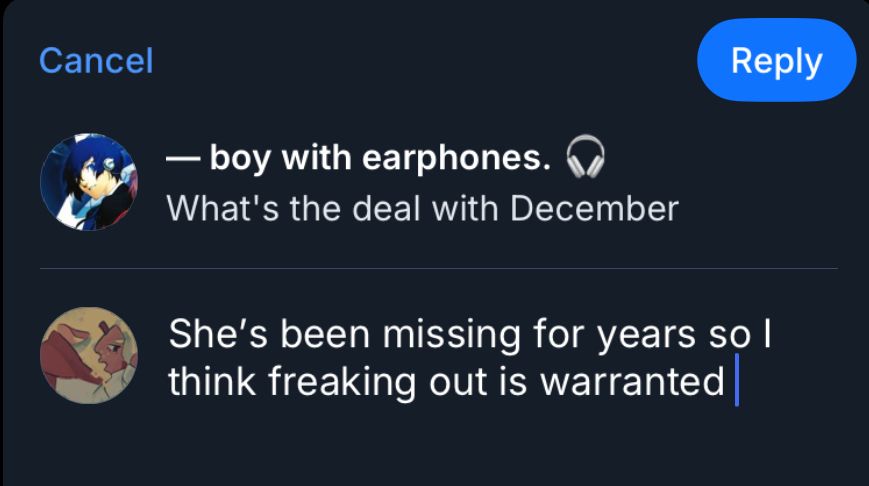Click the divider line between the posts
This screenshot has height=486, width=869.
(x=438, y=269)
